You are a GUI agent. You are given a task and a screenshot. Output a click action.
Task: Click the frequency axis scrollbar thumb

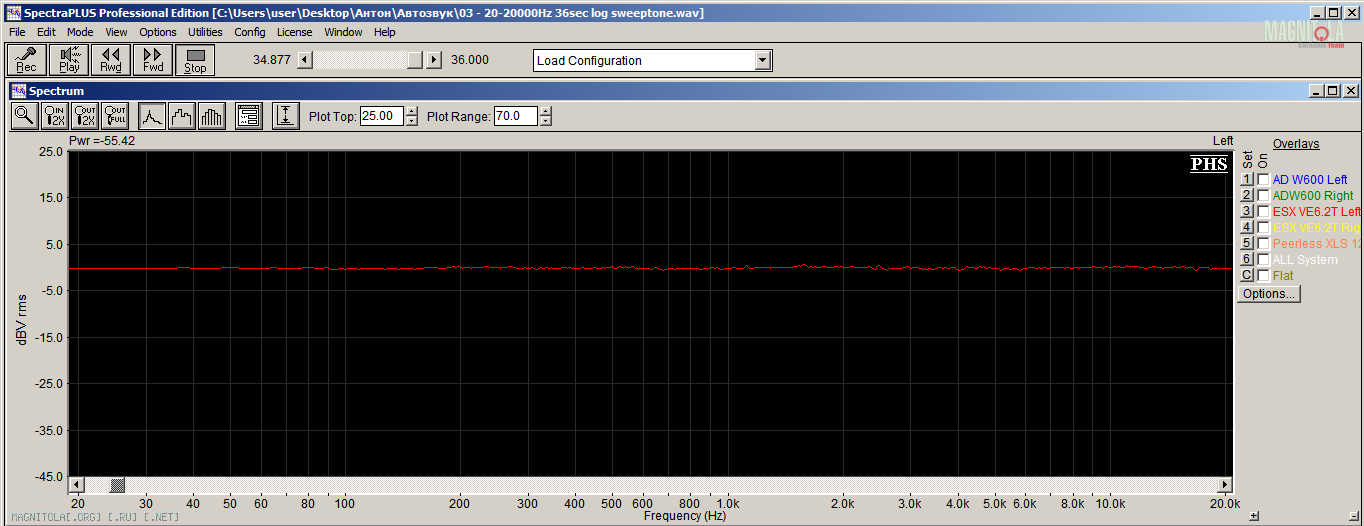point(117,485)
